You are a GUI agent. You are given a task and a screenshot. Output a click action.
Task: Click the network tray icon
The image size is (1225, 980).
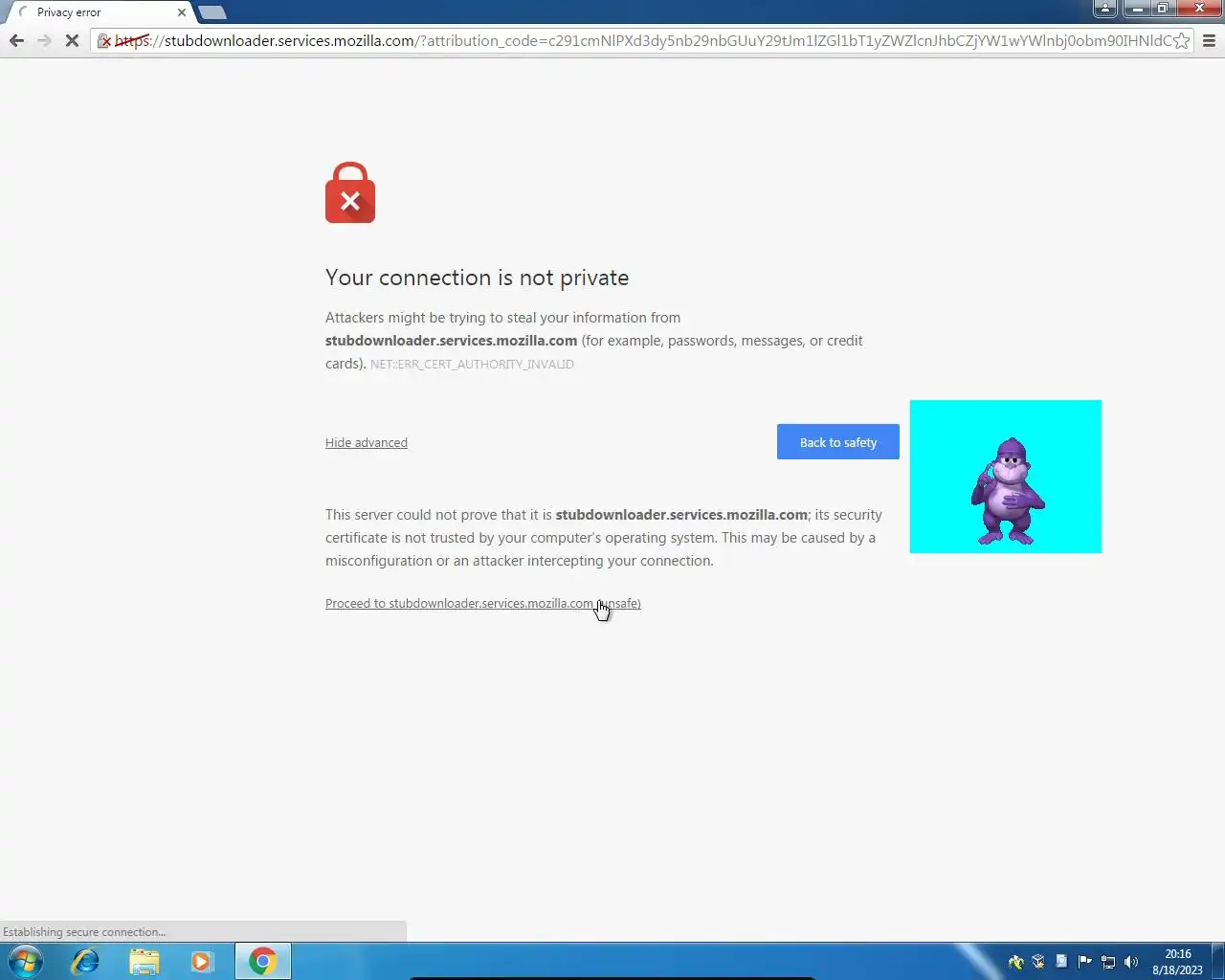(1108, 962)
